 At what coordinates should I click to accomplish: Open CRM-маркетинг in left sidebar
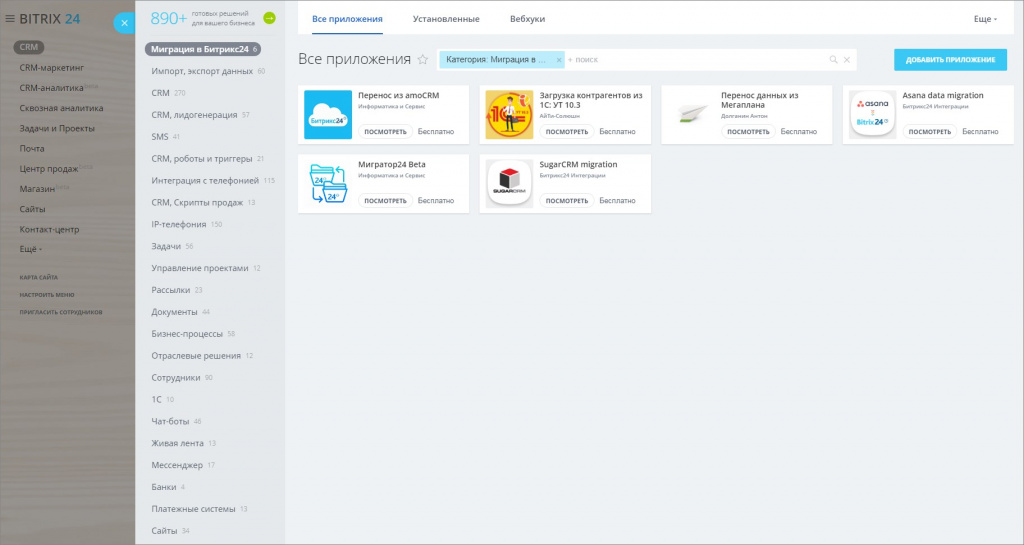(x=52, y=67)
